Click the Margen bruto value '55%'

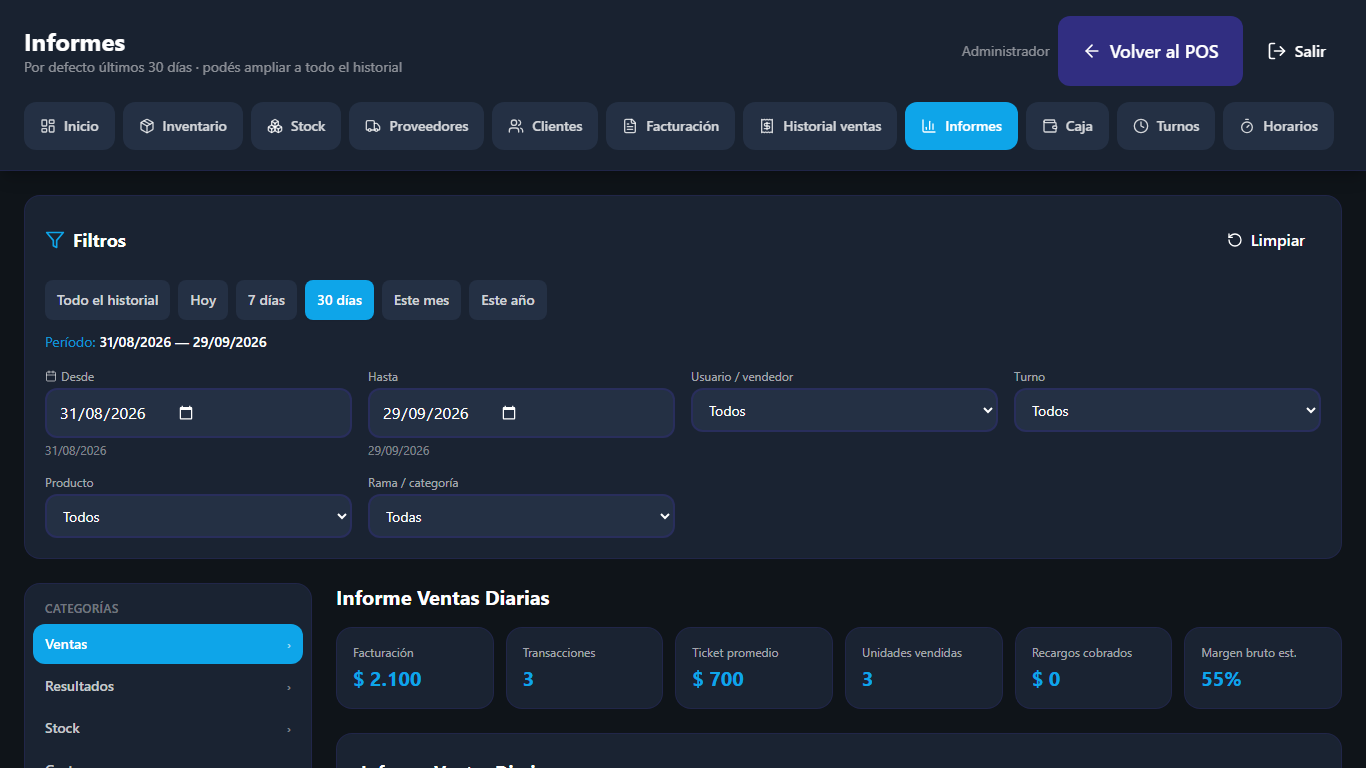(1221, 679)
